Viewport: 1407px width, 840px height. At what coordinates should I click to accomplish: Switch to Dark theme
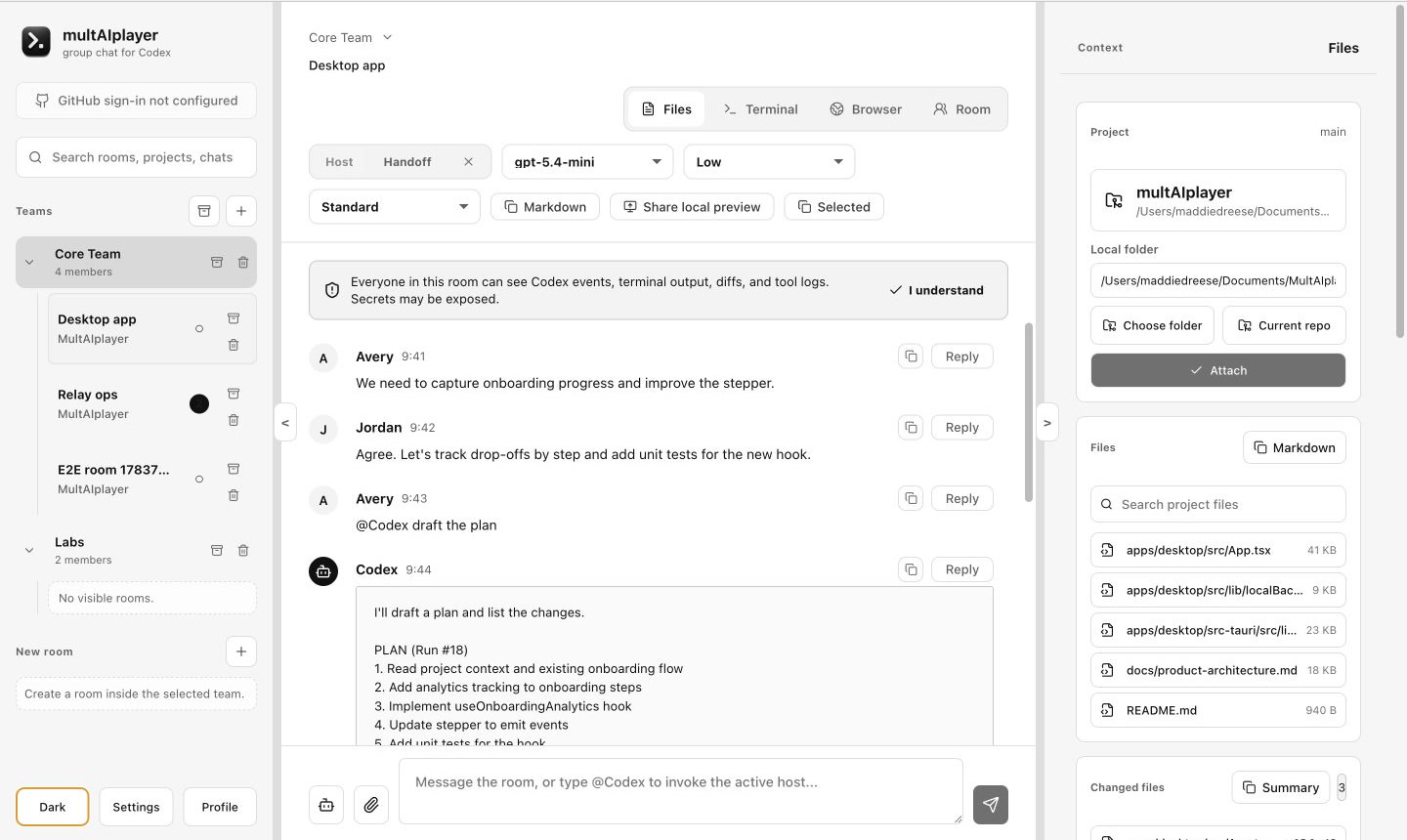pyautogui.click(x=53, y=807)
